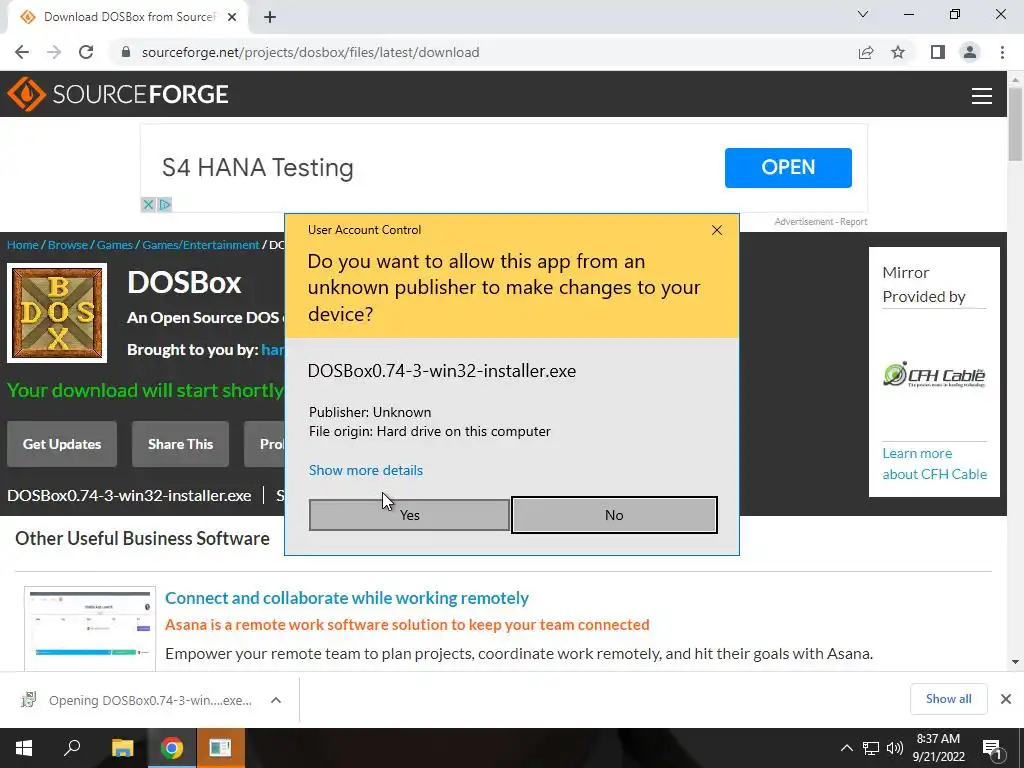Click the ad OPEN button
The image size is (1024, 768).
[788, 167]
